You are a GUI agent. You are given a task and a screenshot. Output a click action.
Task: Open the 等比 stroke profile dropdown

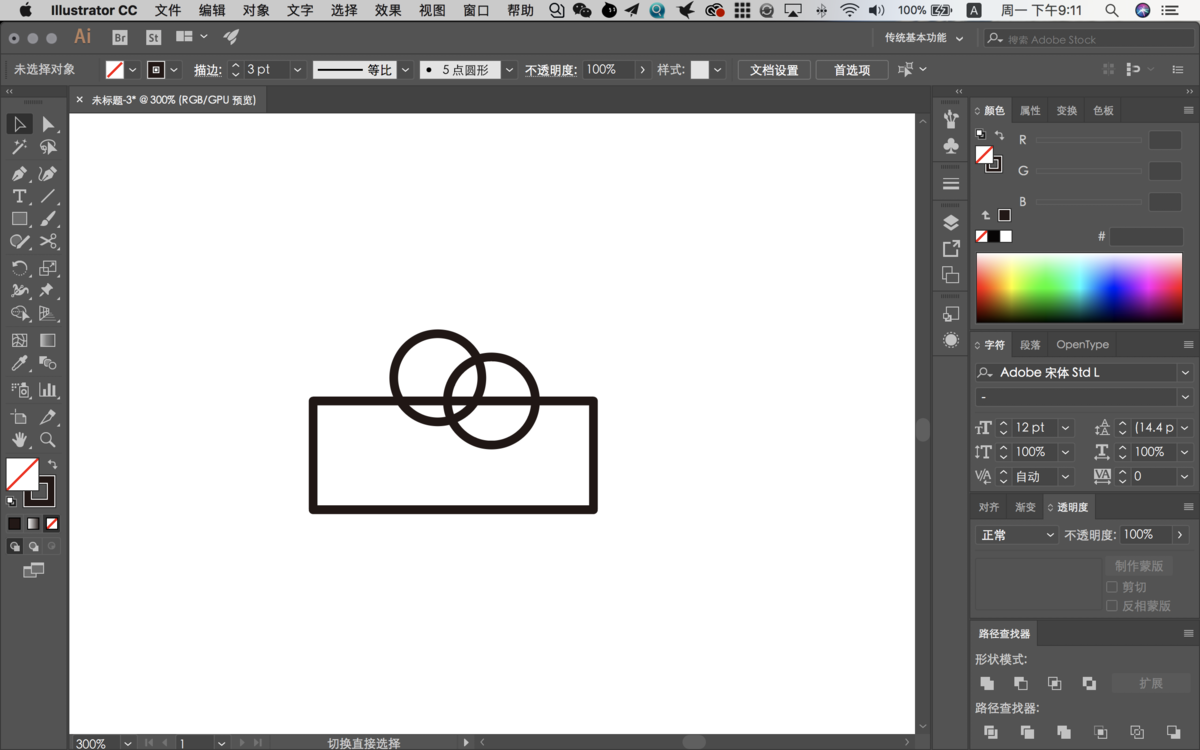pyautogui.click(x=405, y=70)
